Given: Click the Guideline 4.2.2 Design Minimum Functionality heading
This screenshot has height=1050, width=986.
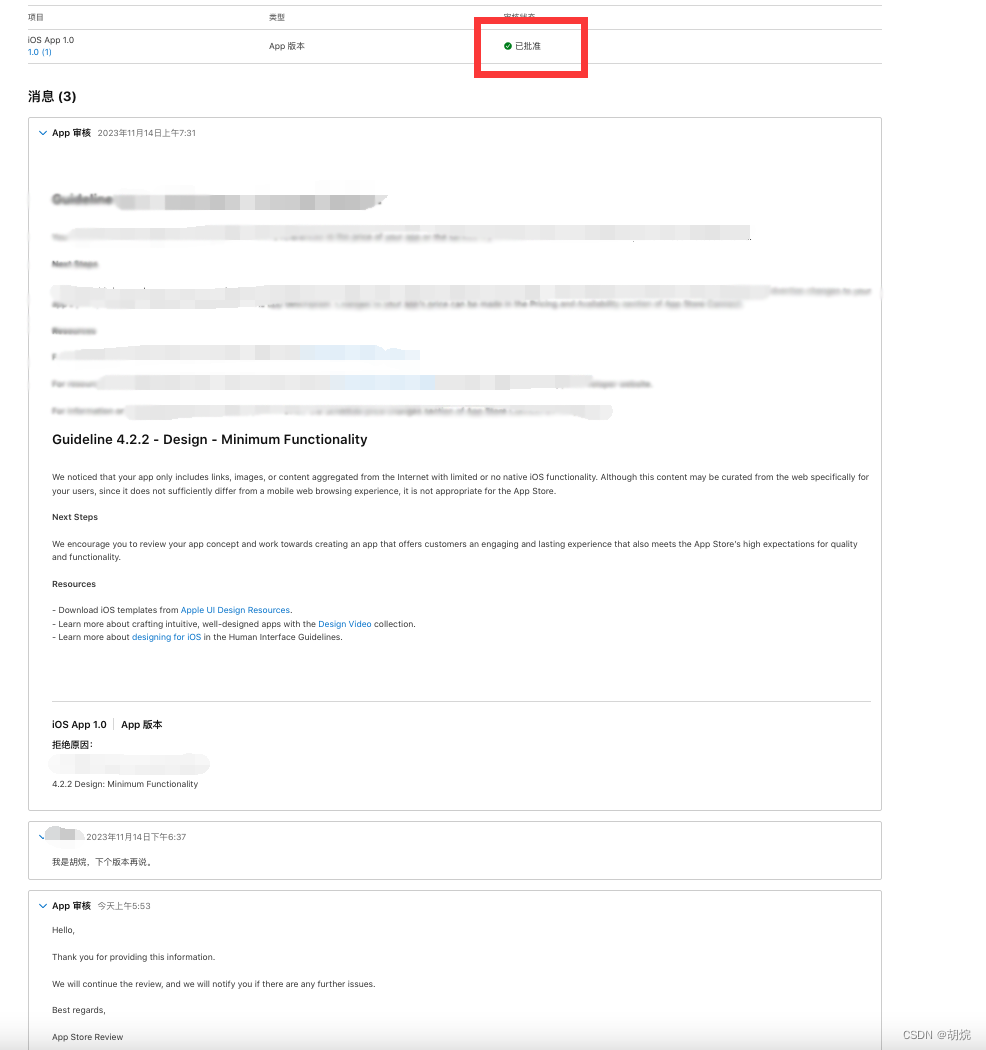Looking at the screenshot, I should click(x=210, y=439).
